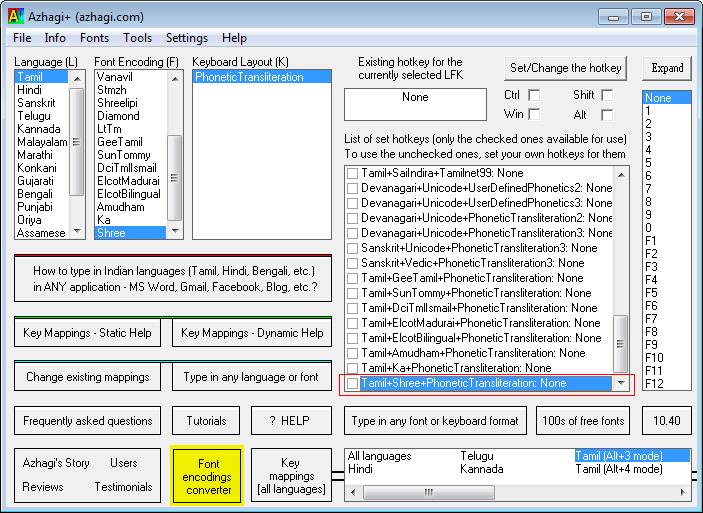Click Font Encoding list scroll up arrow
Screen dimensions: 703x513
click(175, 78)
